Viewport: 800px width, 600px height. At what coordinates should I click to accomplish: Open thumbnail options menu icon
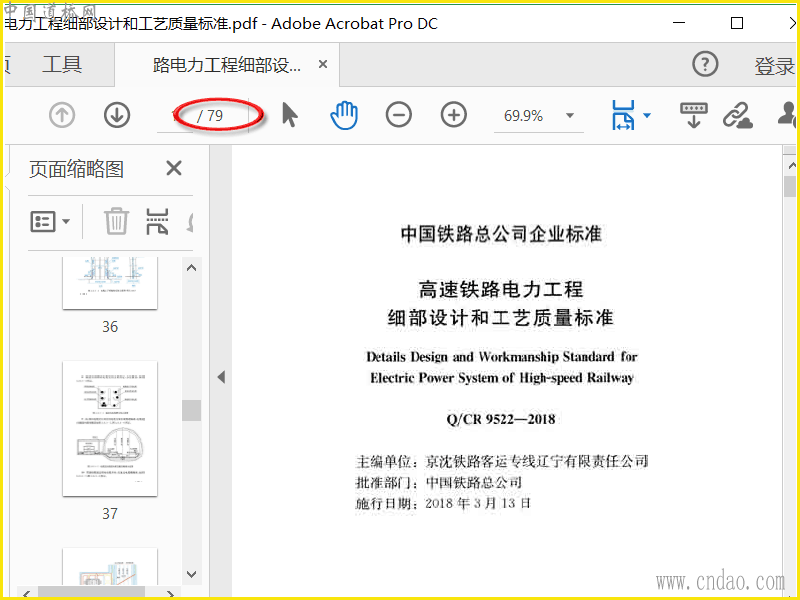(50, 221)
